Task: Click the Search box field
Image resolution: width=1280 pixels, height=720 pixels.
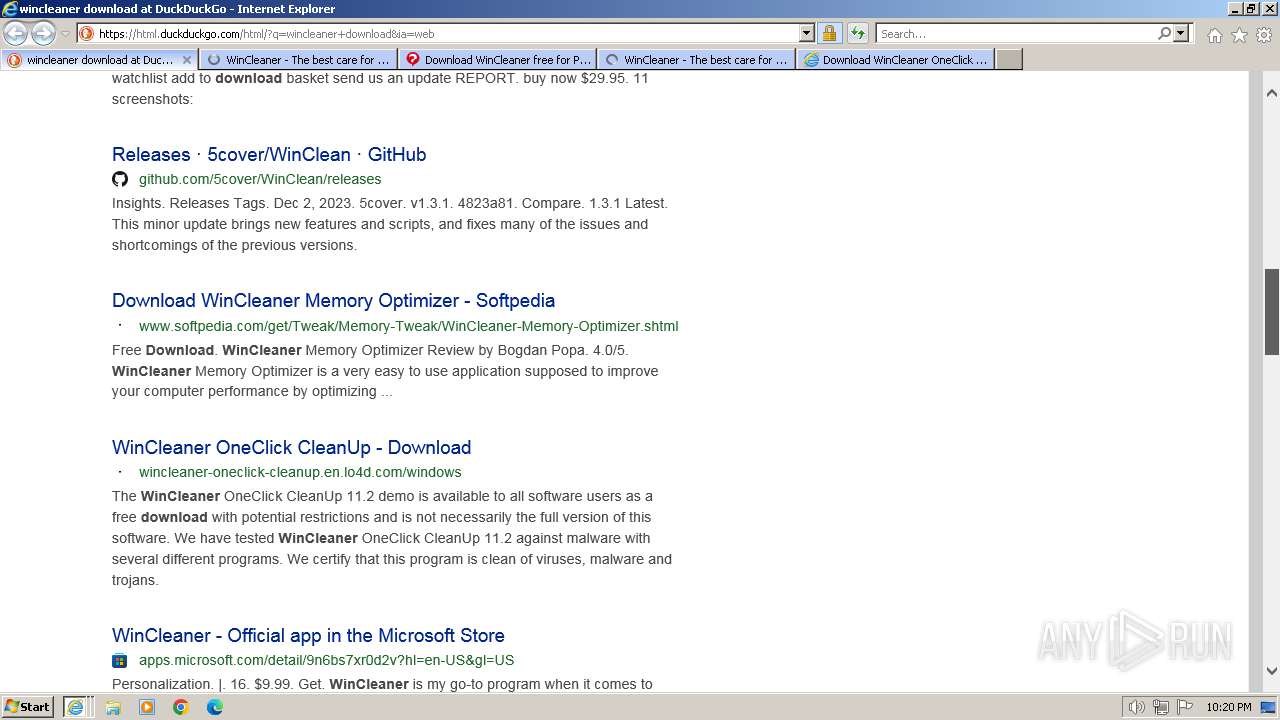Action: click(x=1016, y=33)
